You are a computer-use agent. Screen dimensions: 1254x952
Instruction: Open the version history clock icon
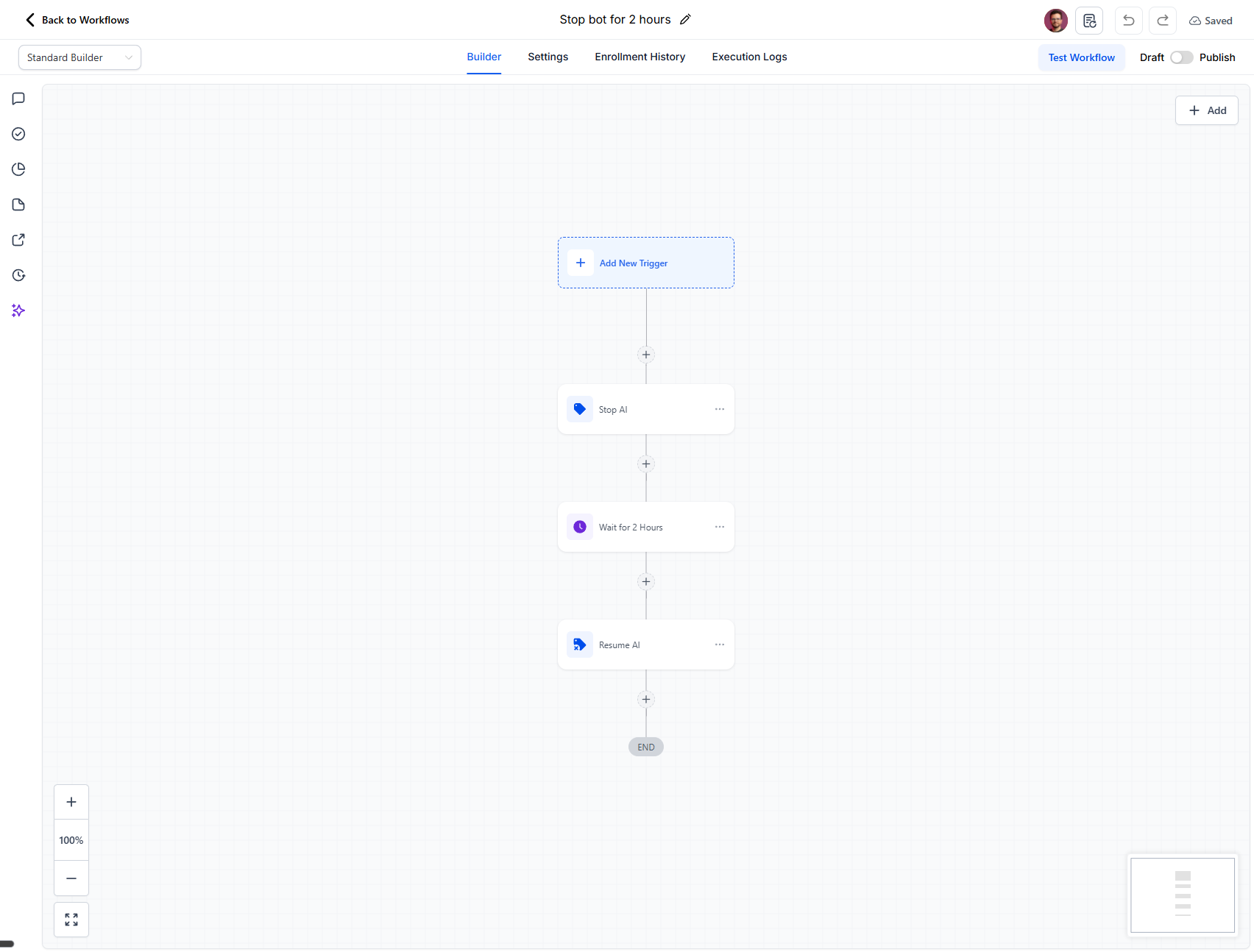point(18,275)
